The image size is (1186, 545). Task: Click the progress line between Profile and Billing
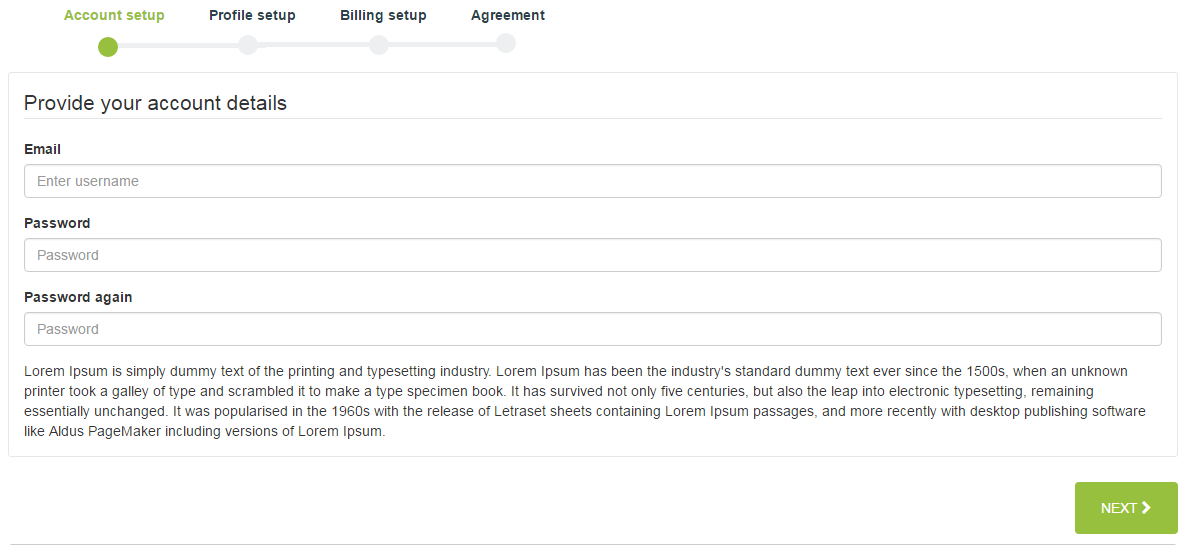[313, 45]
